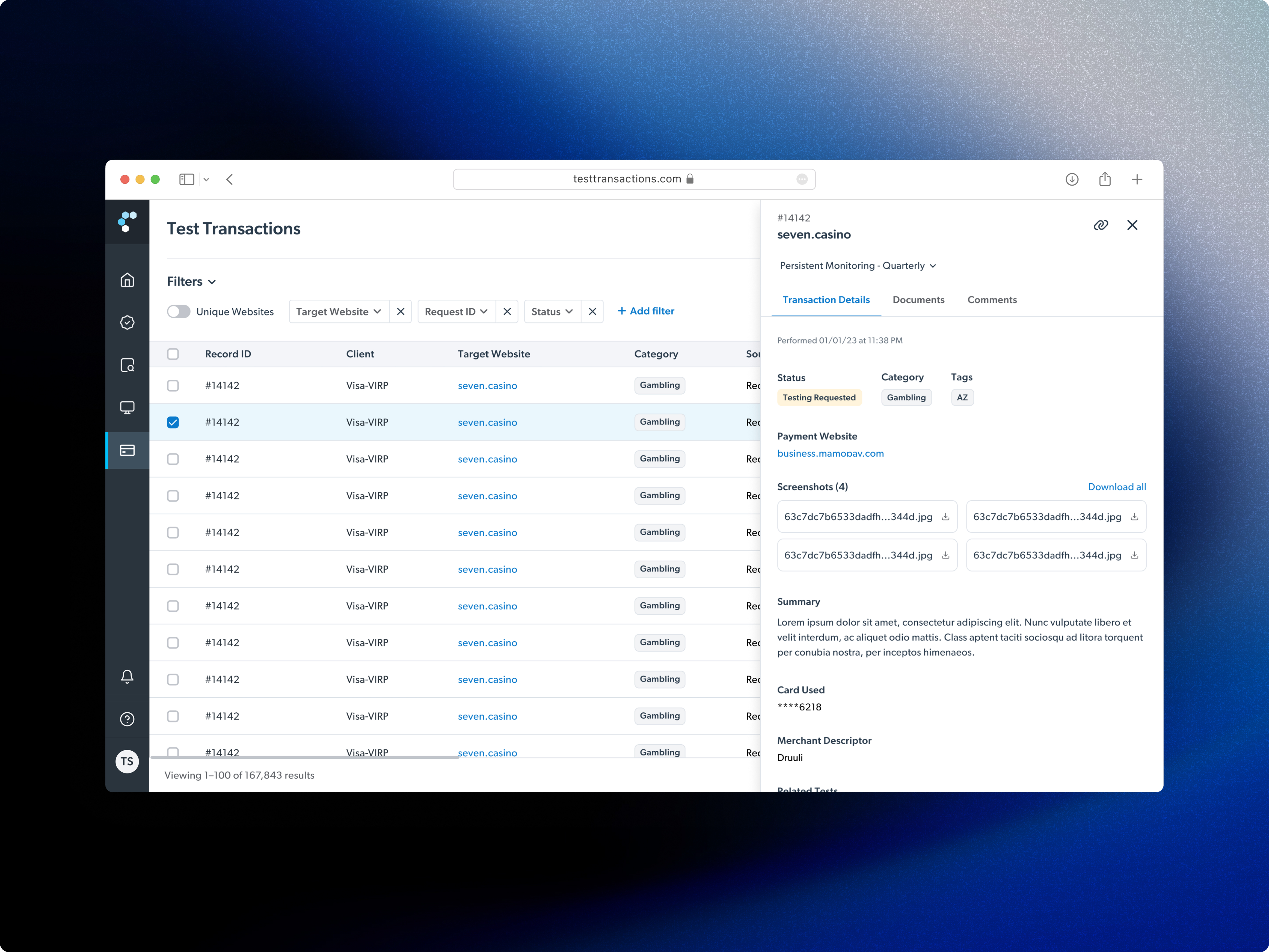This screenshot has width=1269, height=952.
Task: Click the Category column header
Action: [x=656, y=354]
